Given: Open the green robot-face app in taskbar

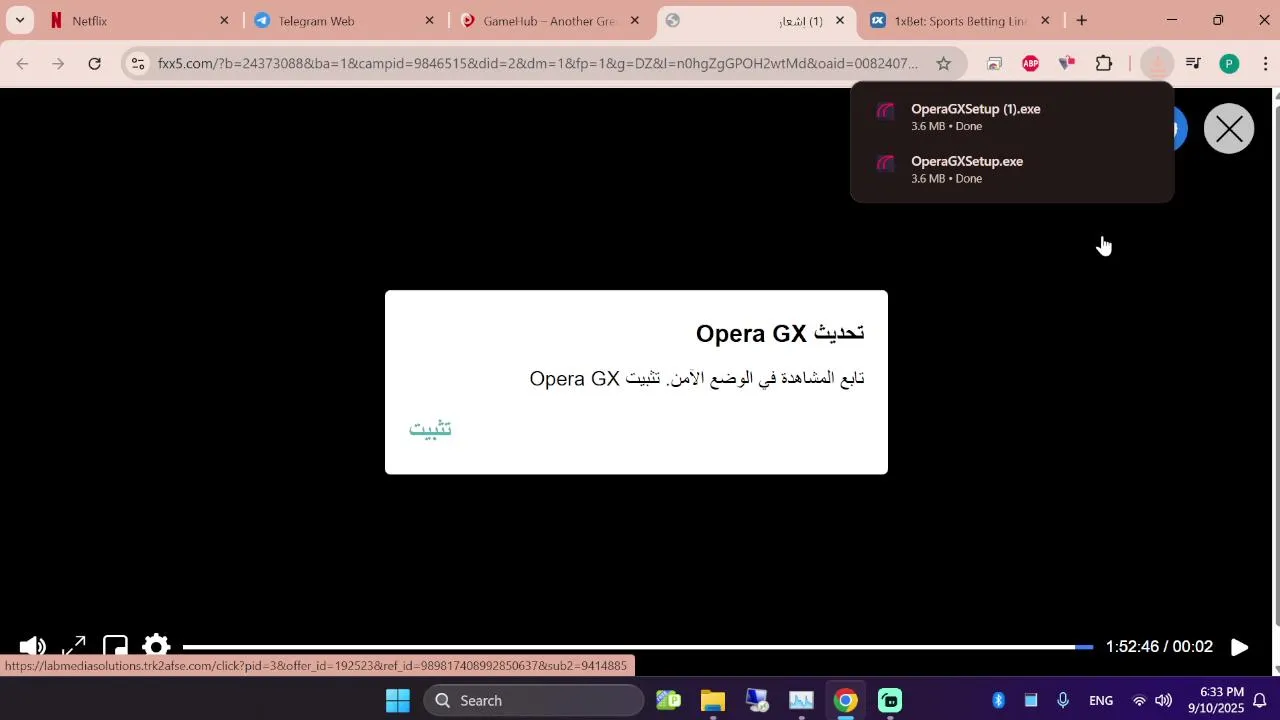Looking at the screenshot, I should [890, 700].
